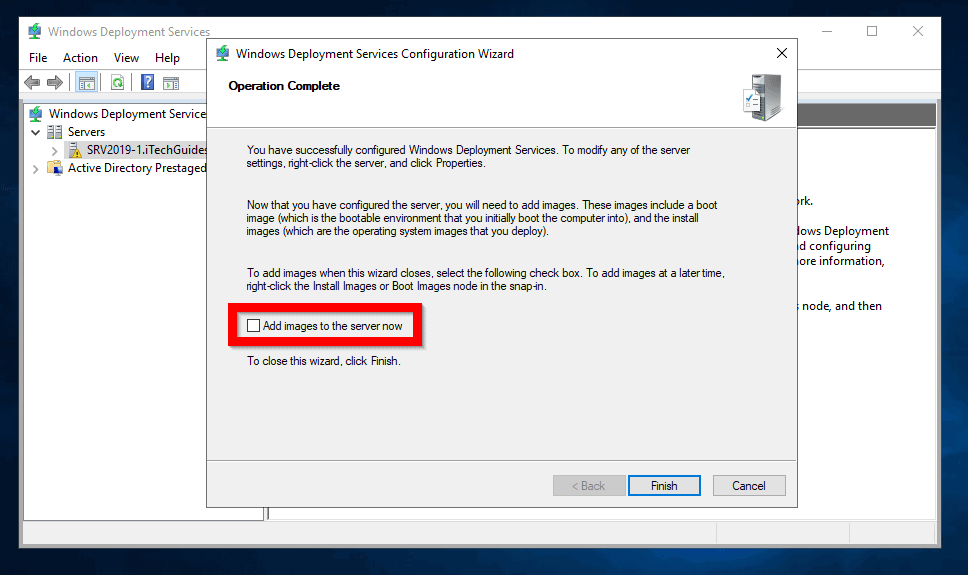The height and width of the screenshot is (575, 968).
Task: Enable Add images to the server now
Action: [x=254, y=326]
